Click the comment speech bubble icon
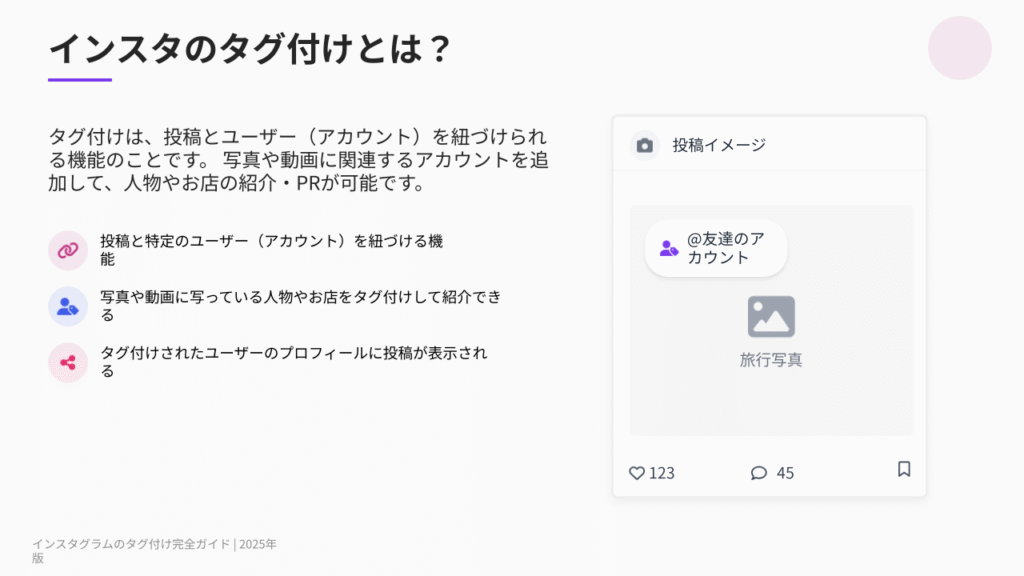Viewport: 1024px width, 576px height. (x=758, y=473)
